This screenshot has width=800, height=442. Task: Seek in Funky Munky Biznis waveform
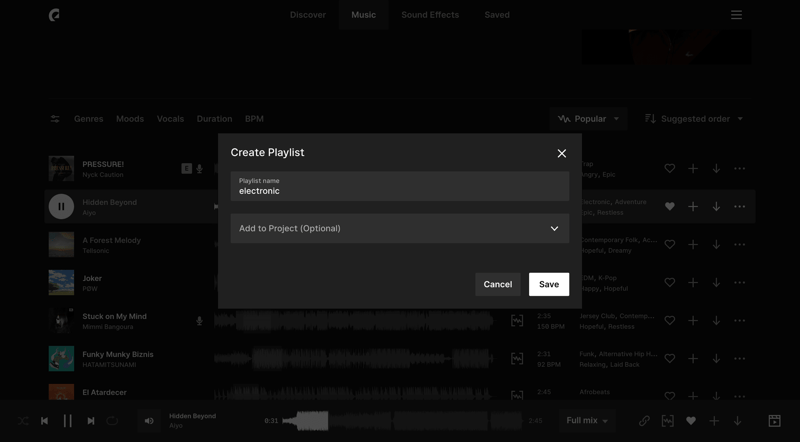(354, 359)
